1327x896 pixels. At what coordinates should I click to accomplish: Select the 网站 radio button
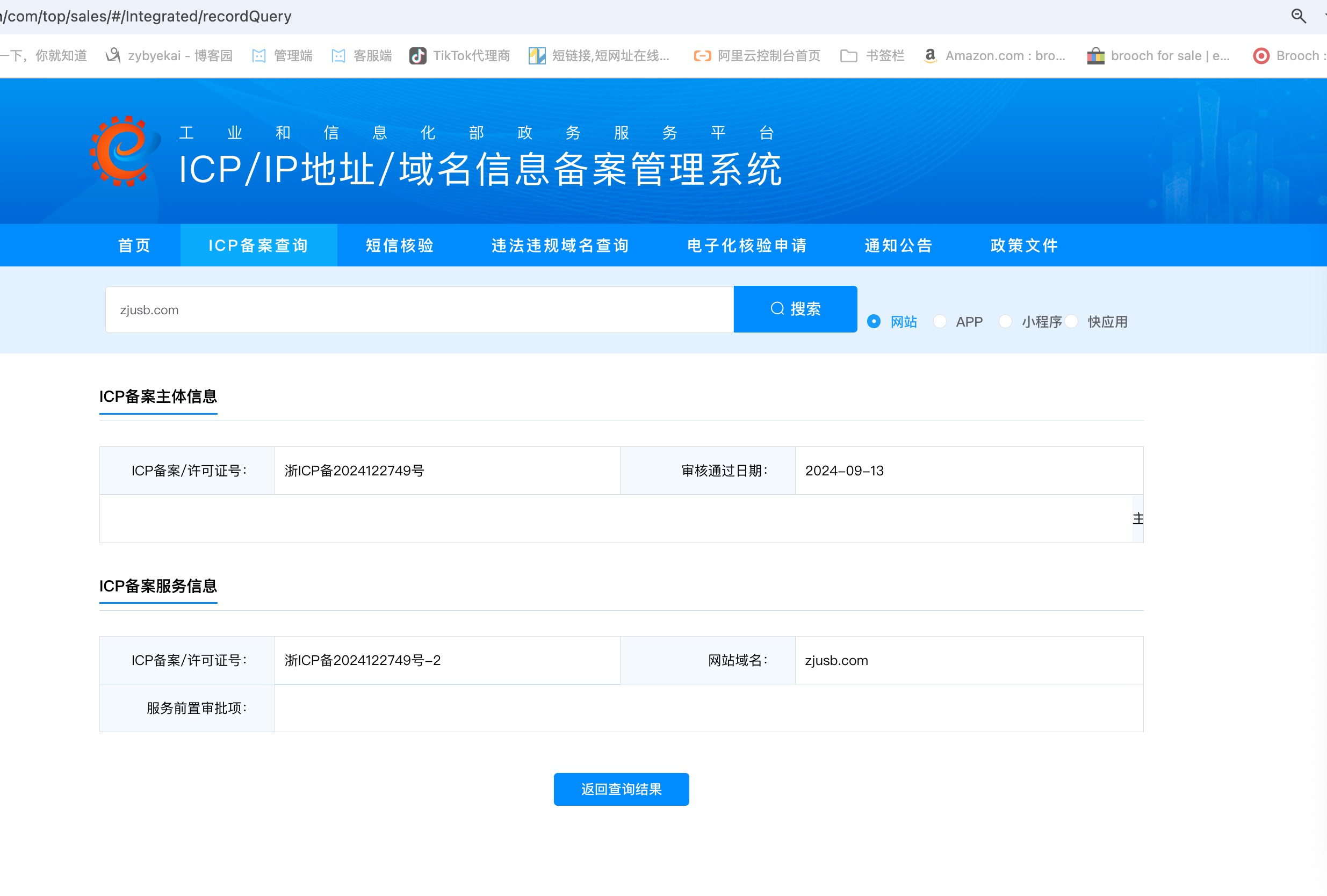click(874, 322)
